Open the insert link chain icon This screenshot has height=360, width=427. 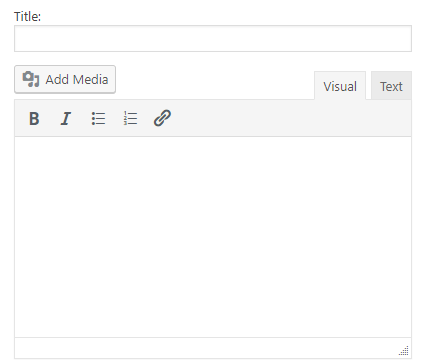click(x=162, y=118)
